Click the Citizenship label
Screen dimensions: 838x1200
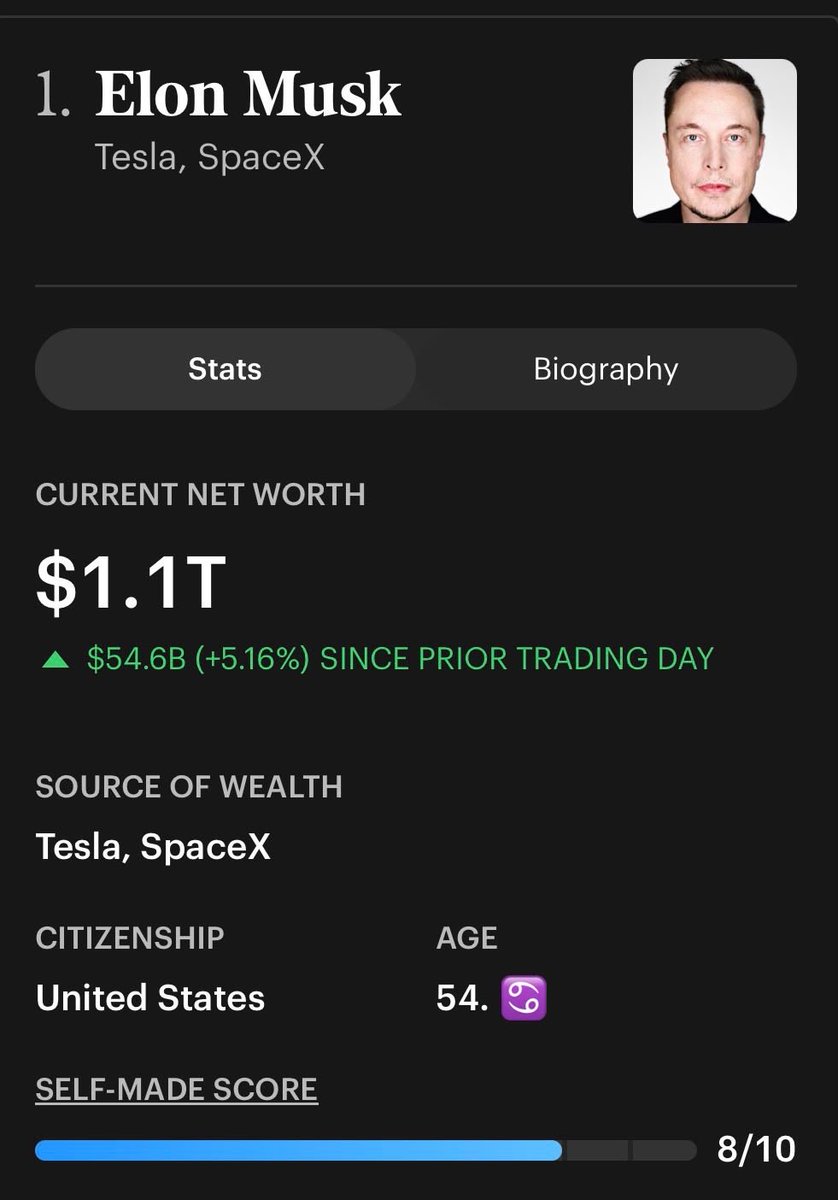130,938
